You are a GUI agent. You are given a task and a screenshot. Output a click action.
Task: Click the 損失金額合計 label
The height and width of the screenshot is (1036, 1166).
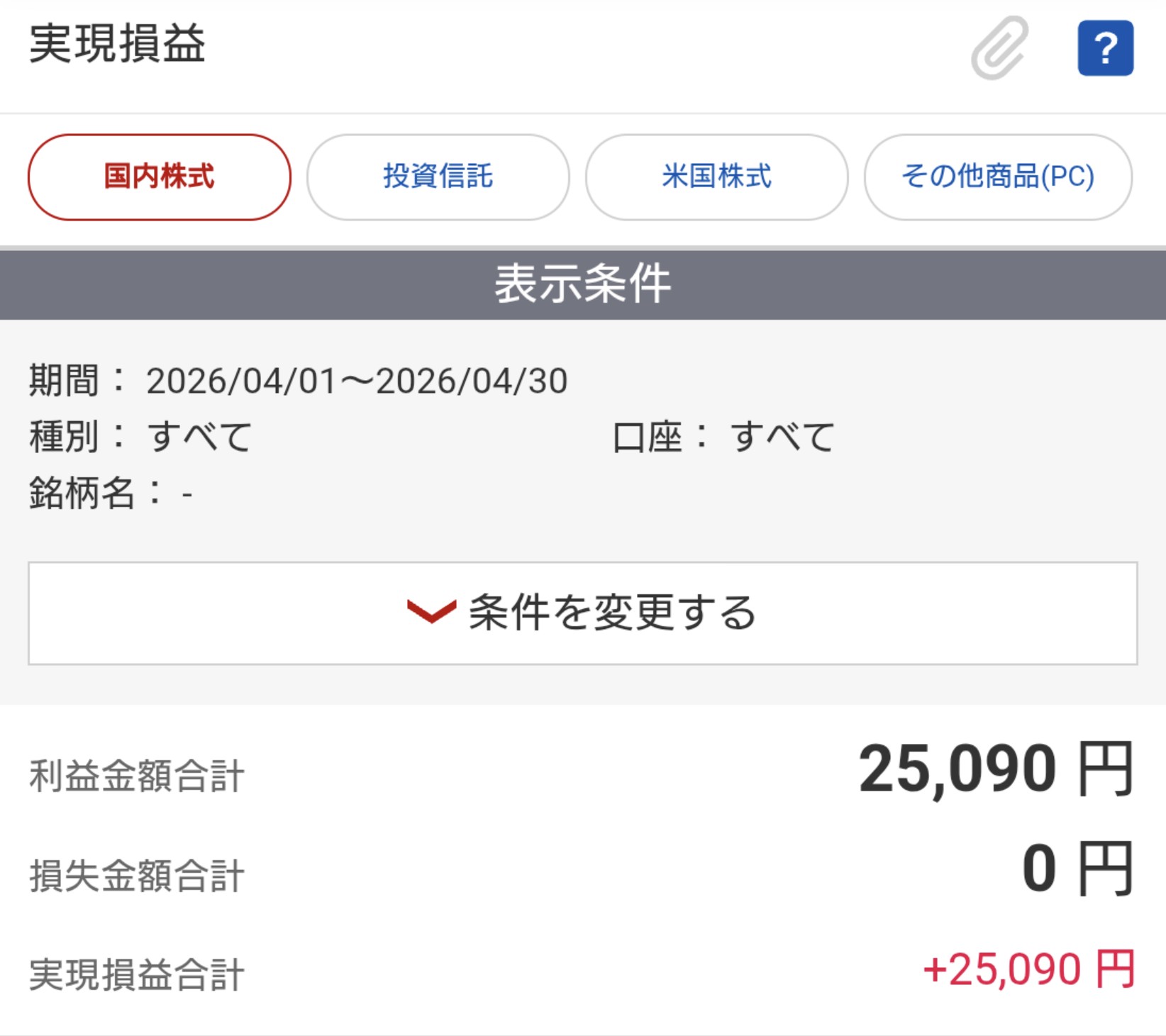click(x=137, y=876)
